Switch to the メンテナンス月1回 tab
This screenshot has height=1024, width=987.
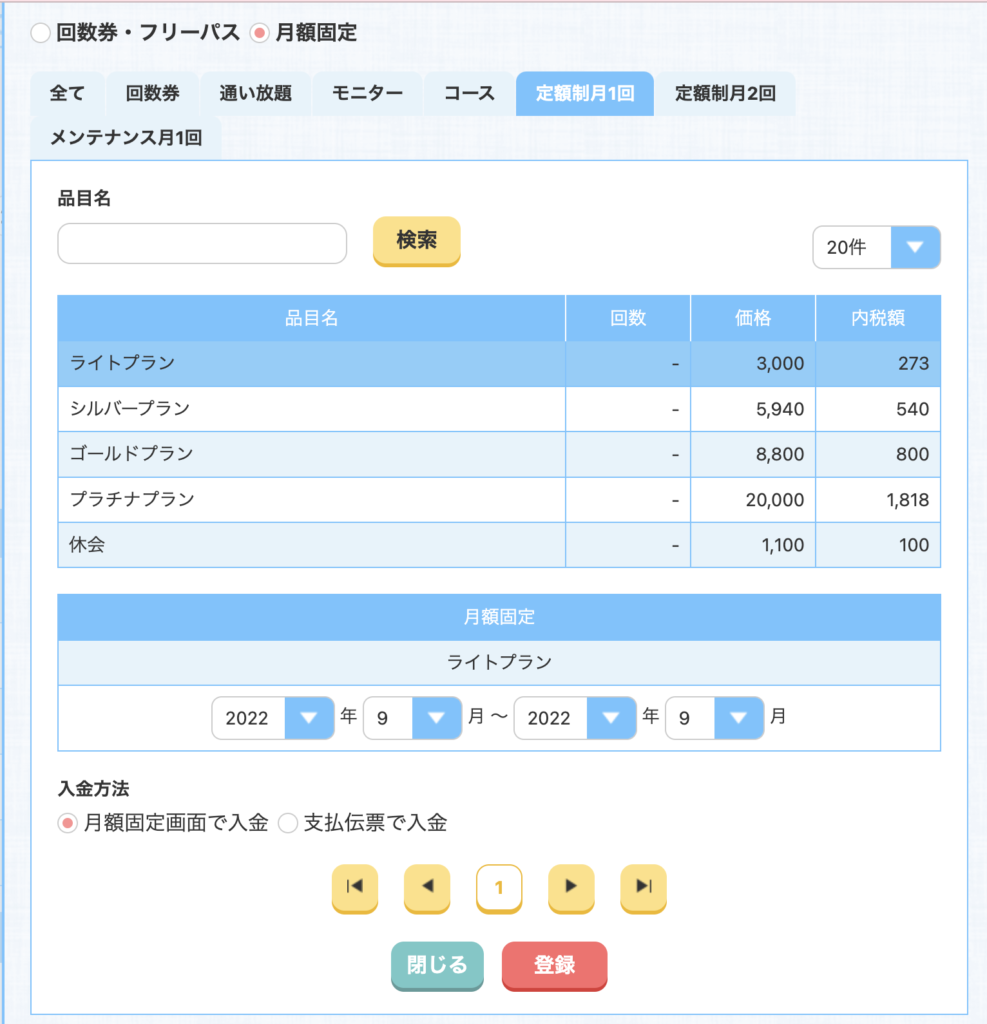[x=126, y=139]
